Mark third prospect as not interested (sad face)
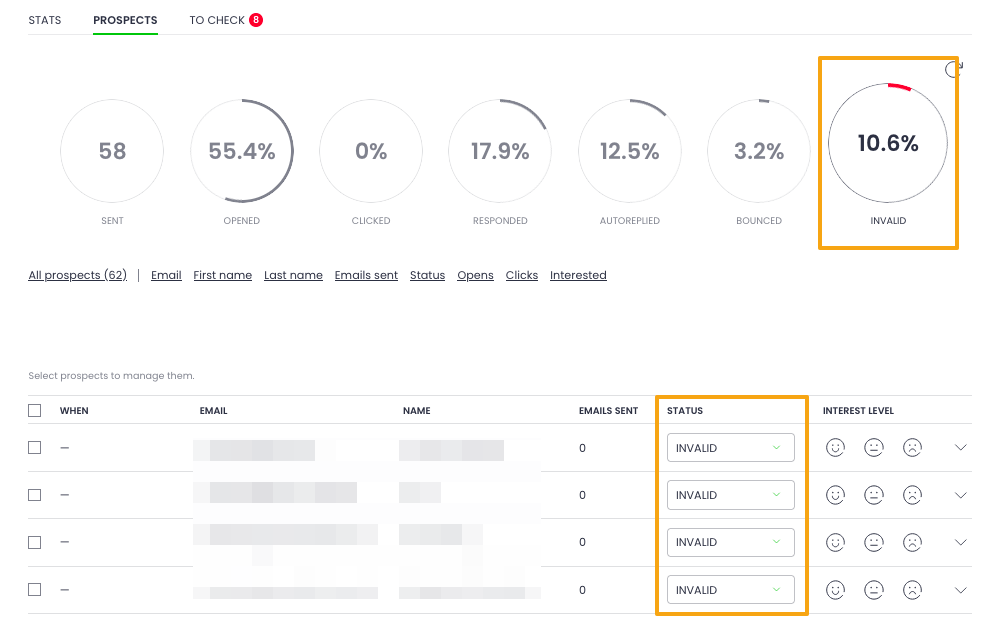Viewport: 999px width, 636px height. (912, 542)
